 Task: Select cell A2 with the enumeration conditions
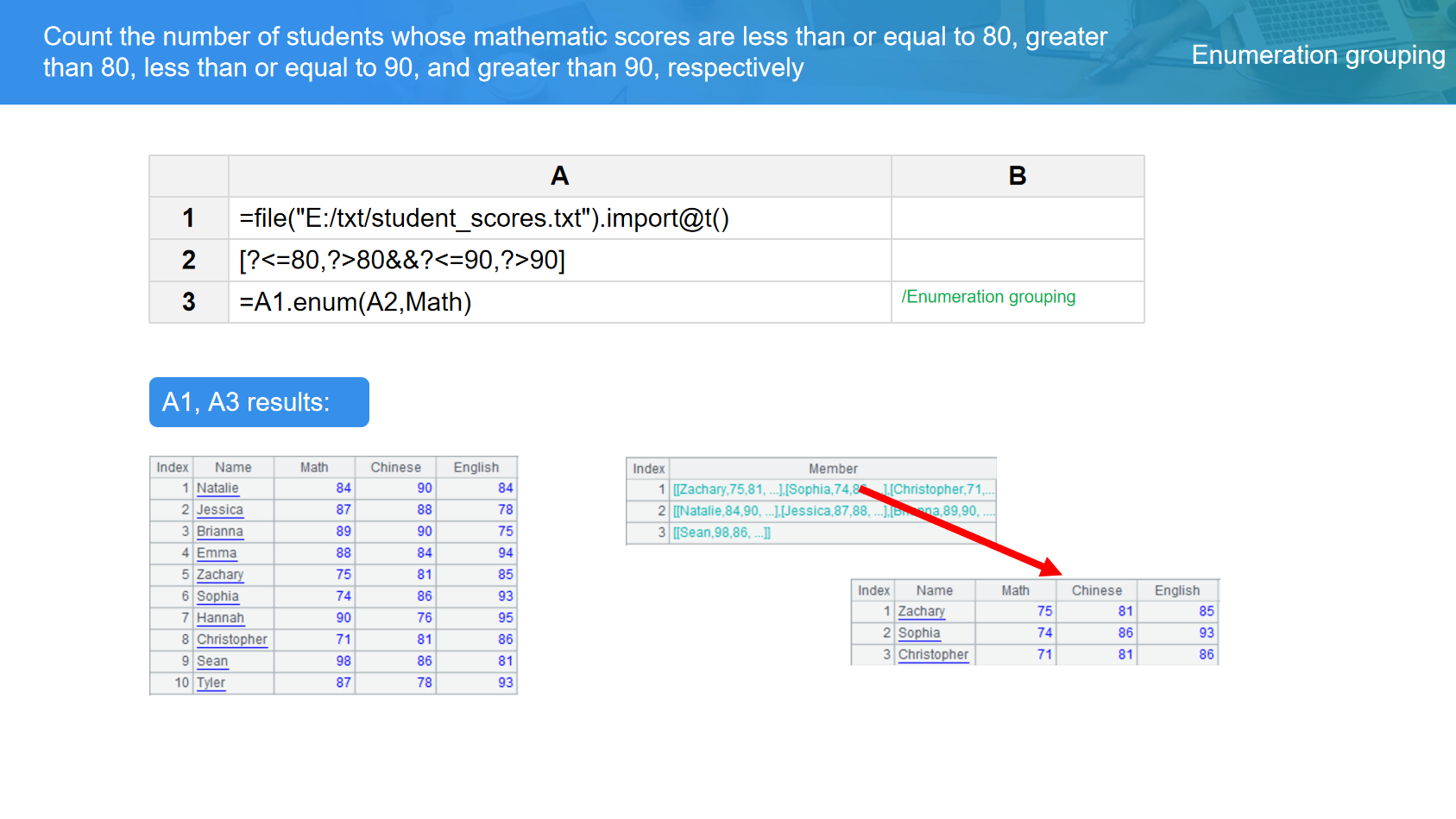559,260
